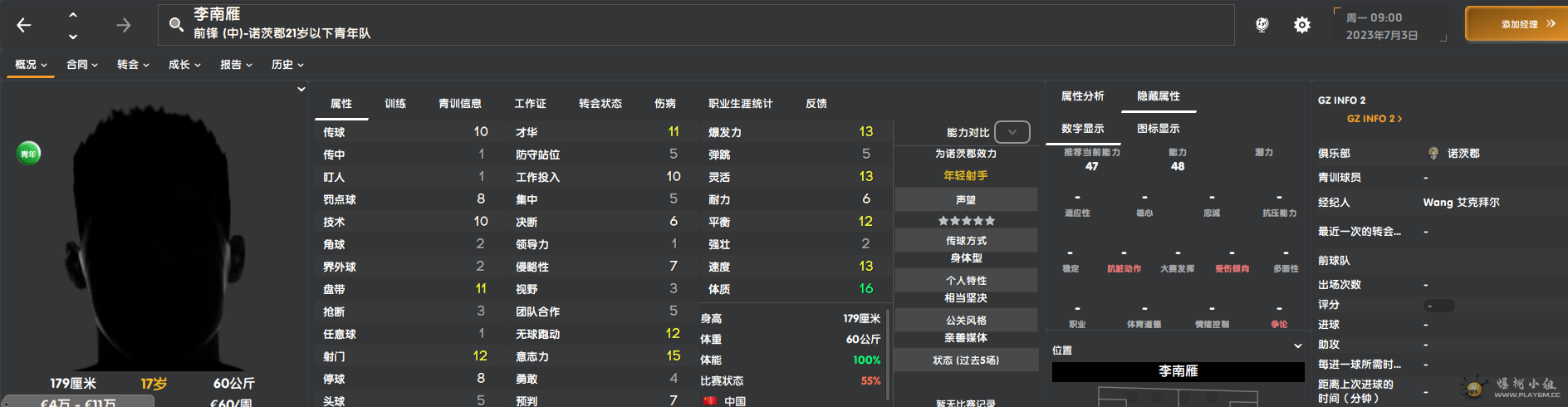This screenshot has height=407, width=1568.
Task: Show the 属性分析 attribute analysis view
Action: [x=1082, y=96]
